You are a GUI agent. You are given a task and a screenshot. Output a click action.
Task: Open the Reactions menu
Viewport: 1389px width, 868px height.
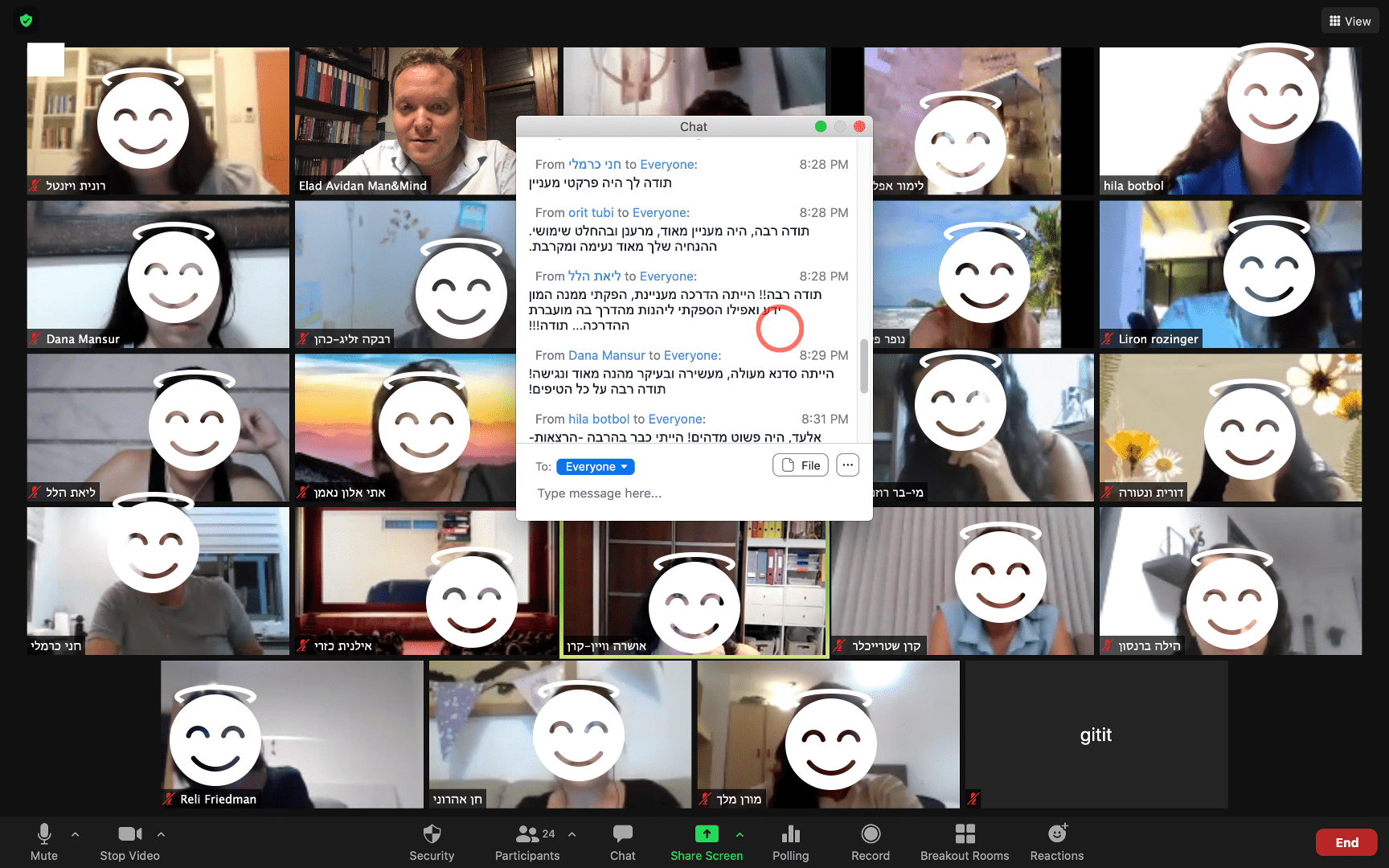1056,841
